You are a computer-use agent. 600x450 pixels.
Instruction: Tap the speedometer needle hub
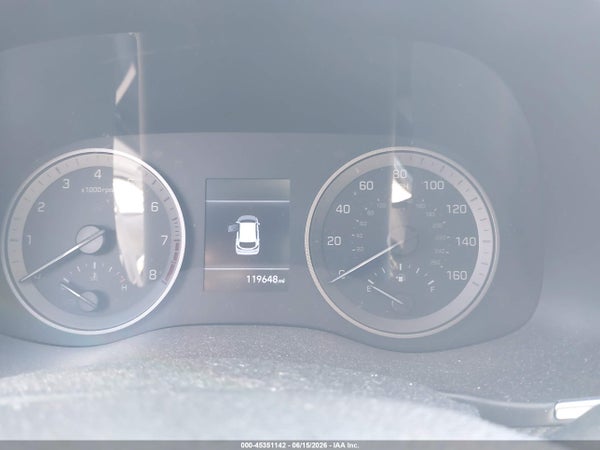pyautogui.click(x=403, y=241)
